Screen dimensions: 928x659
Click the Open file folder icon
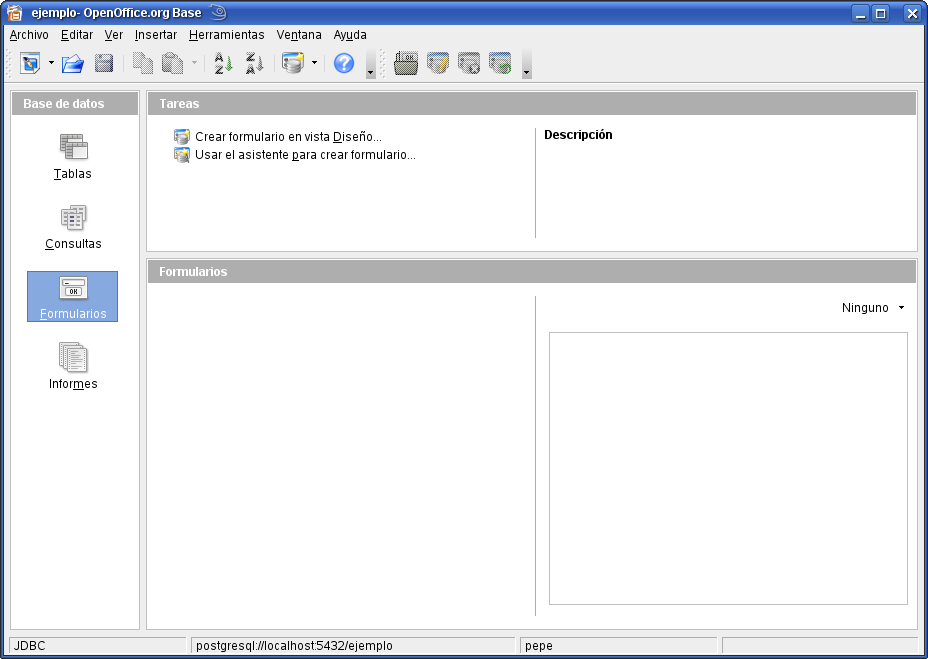[73, 63]
